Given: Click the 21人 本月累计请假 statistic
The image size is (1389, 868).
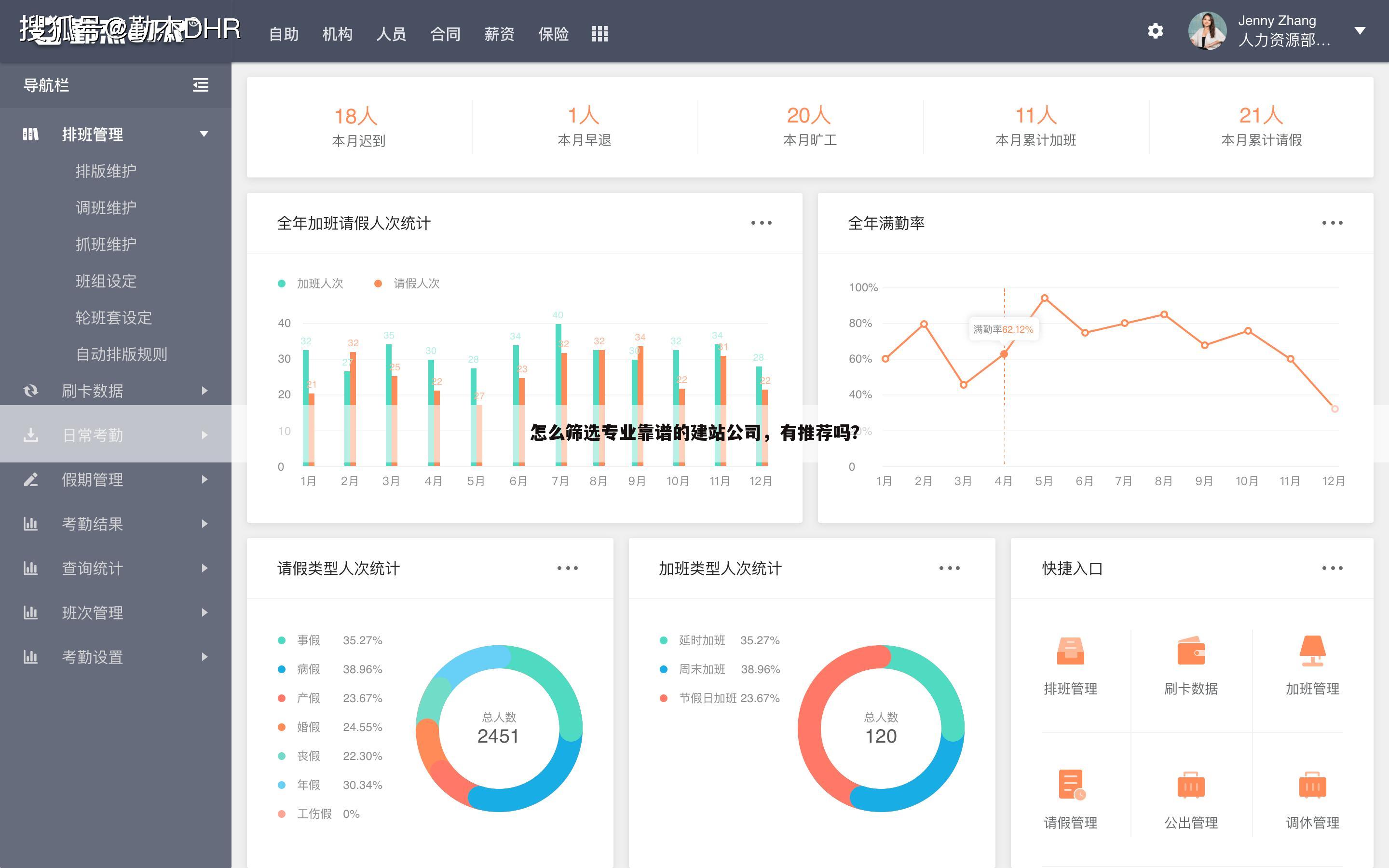Looking at the screenshot, I should [x=1261, y=127].
